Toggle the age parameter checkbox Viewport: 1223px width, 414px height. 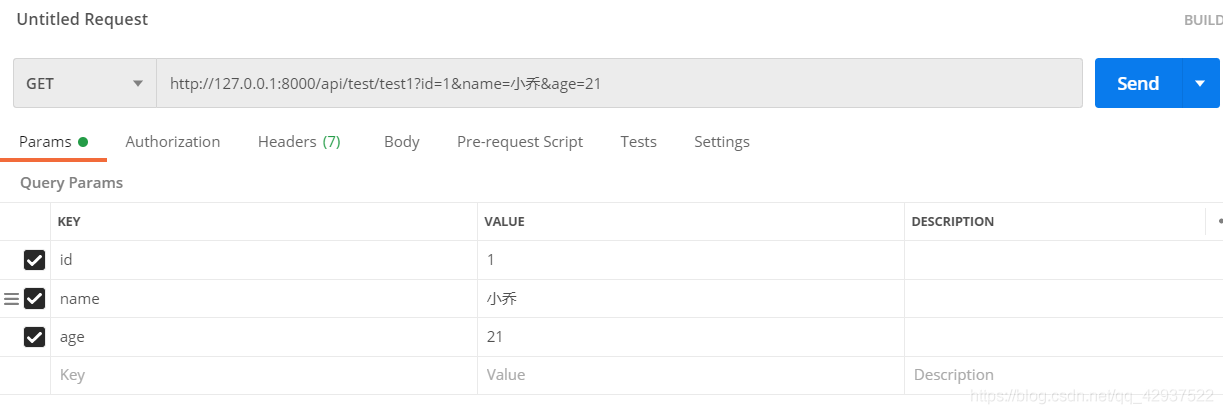click(x=34, y=337)
